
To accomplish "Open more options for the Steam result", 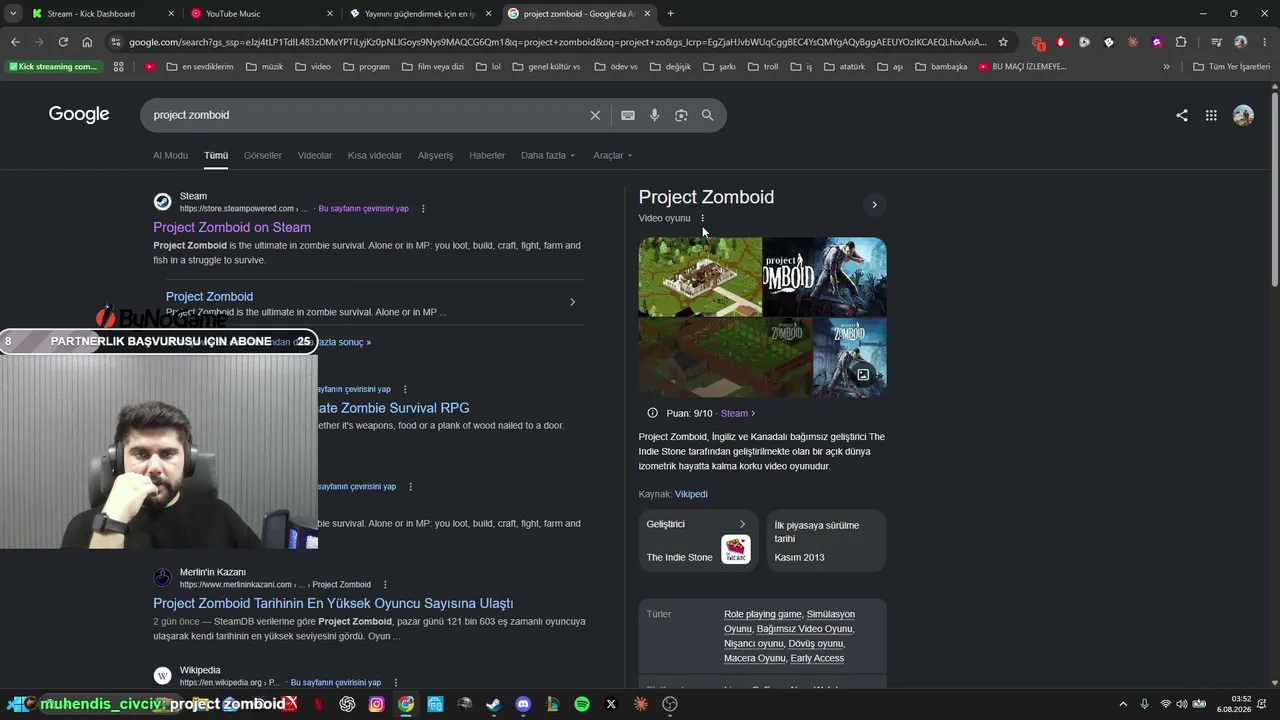I will pos(423,209).
